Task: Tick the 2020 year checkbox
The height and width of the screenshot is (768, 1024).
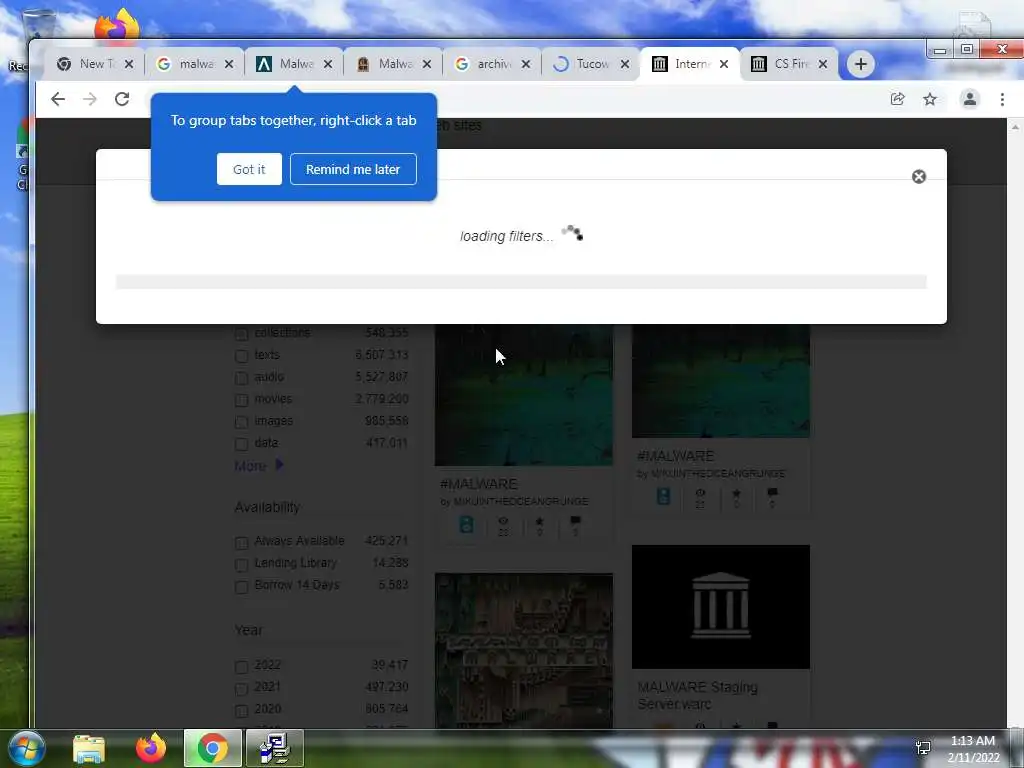Action: [x=241, y=711]
